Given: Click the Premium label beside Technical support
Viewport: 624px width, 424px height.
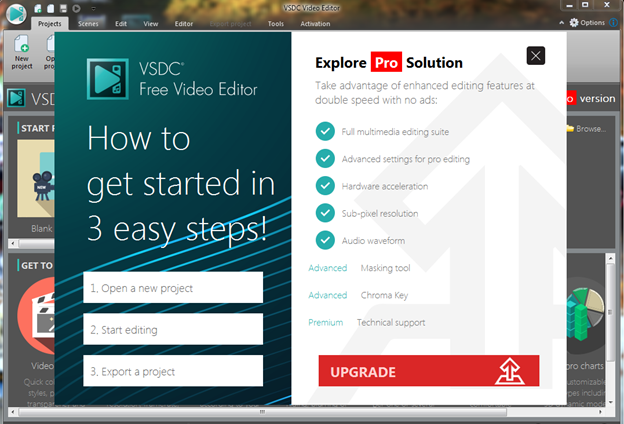Looking at the screenshot, I should (326, 322).
